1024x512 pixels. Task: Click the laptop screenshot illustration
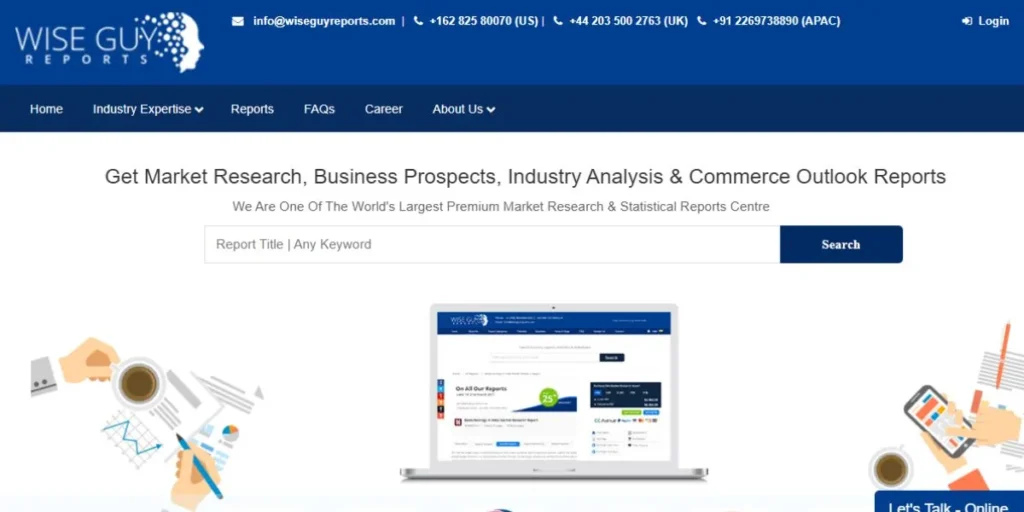click(554, 391)
